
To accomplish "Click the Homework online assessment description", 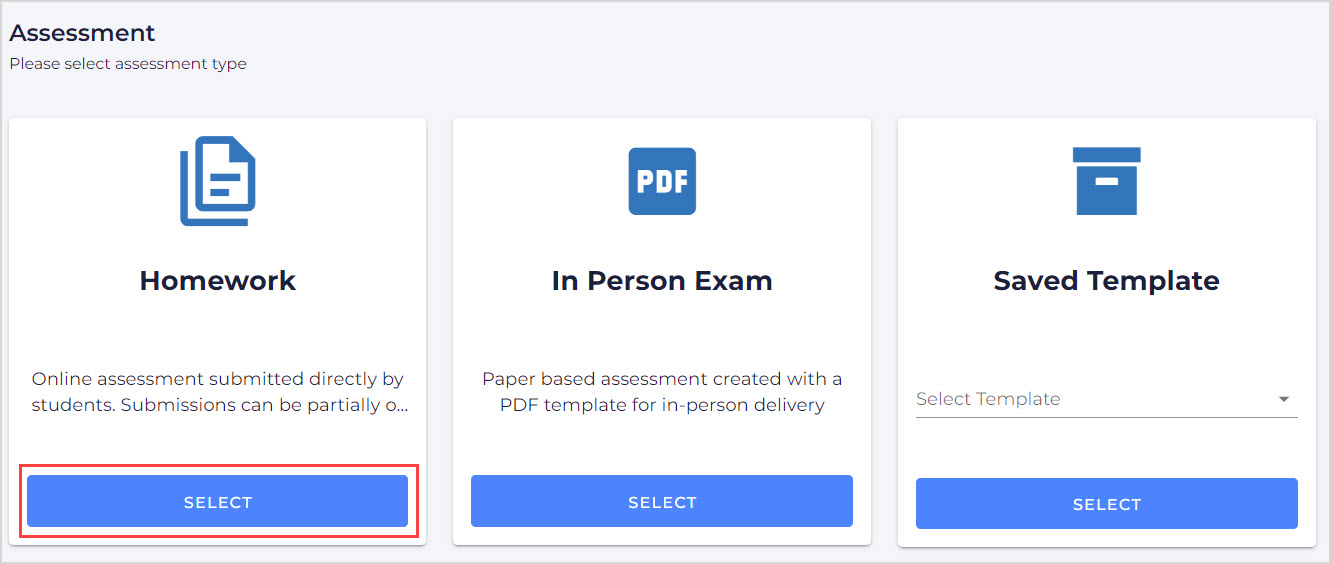I will point(218,392).
